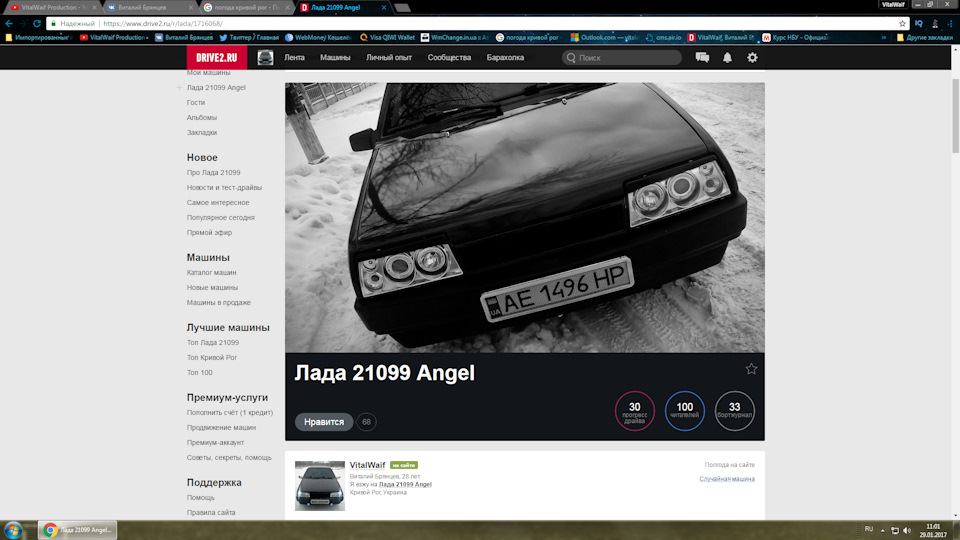960x540 pixels.
Task: Click in the Поиск search field
Action: click(622, 58)
